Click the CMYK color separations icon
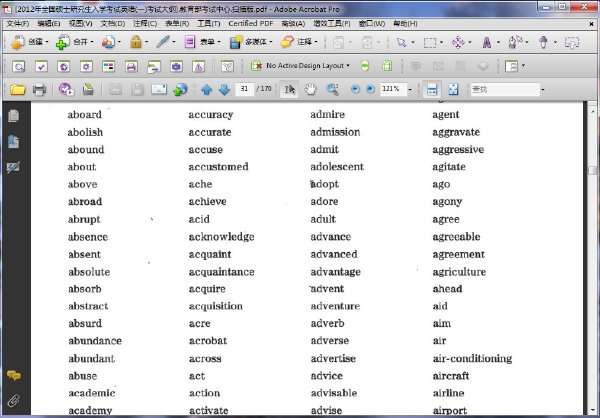The image size is (600, 418). click(109, 67)
